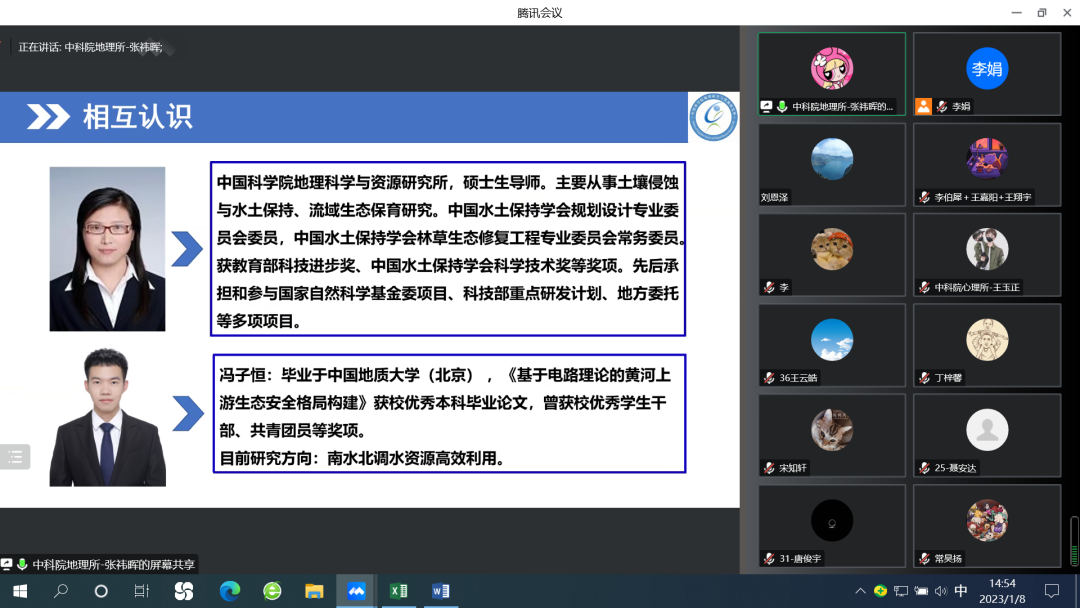
Task: Click the green antivirus icon in the system tray
Action: click(x=881, y=591)
